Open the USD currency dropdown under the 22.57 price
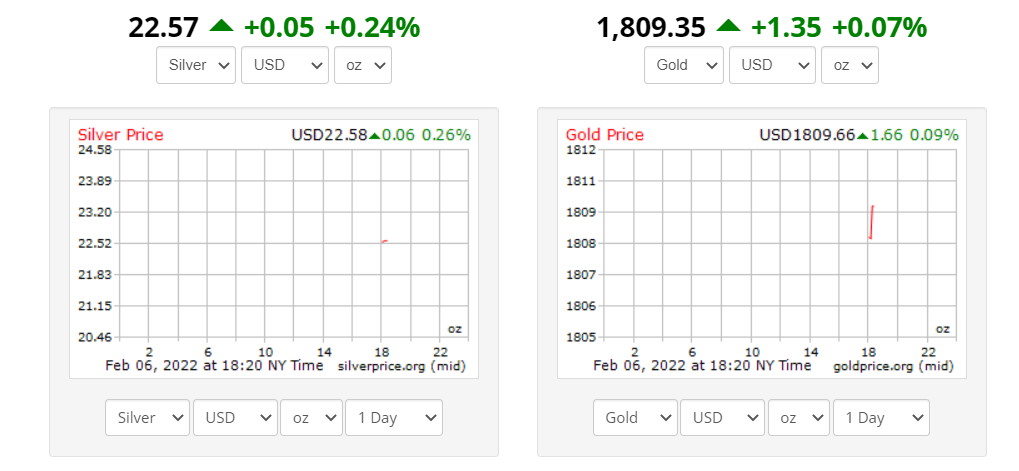Viewport: 1019px width, 471px height. click(x=284, y=65)
